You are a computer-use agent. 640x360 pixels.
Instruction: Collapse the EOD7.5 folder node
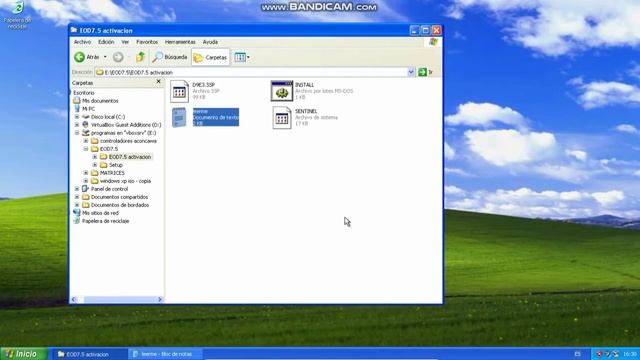pos(86,149)
